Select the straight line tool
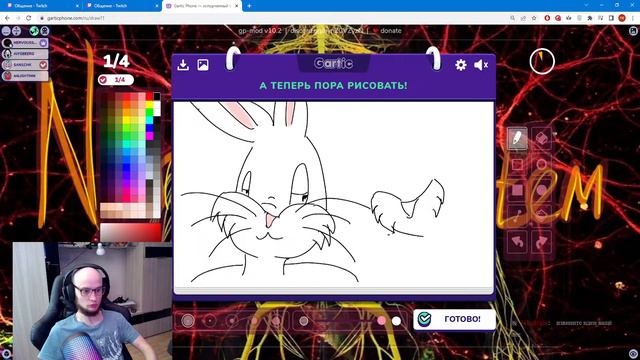The image size is (640, 360). (517, 216)
